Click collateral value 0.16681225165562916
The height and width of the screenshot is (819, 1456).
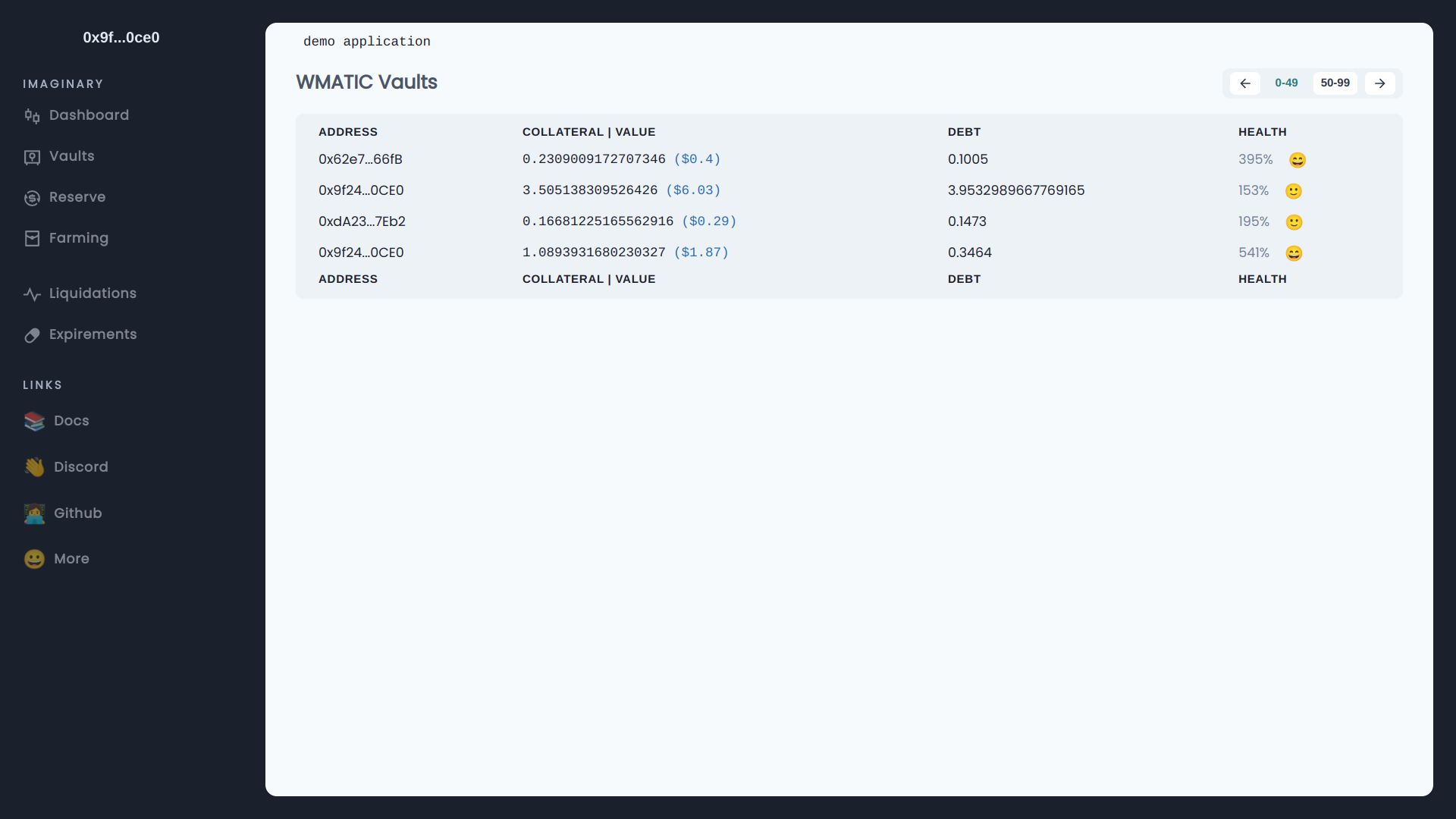click(x=598, y=221)
